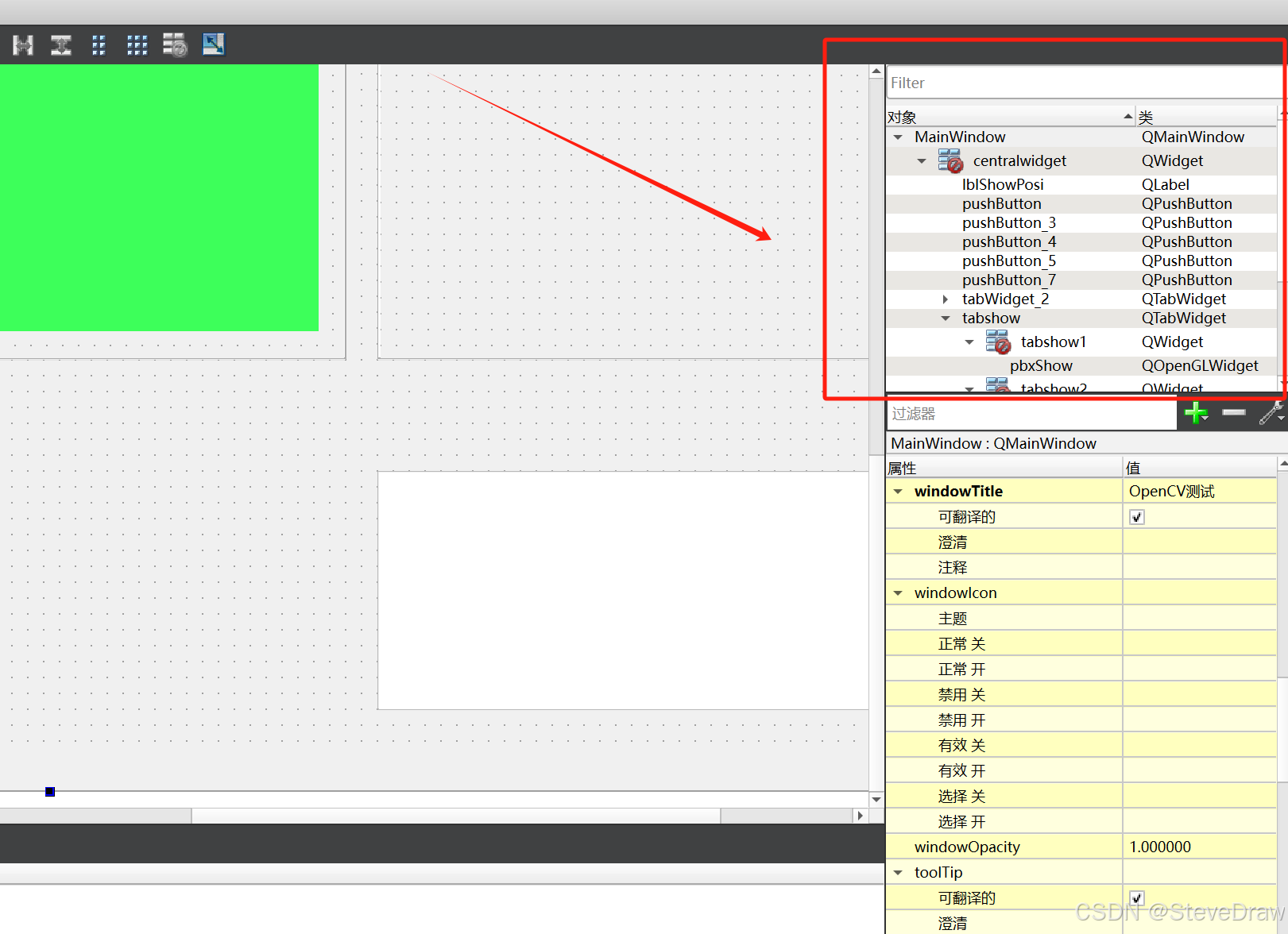Select the green widget on the form canvas
This screenshot has width=1288, height=934.
pyautogui.click(x=159, y=198)
